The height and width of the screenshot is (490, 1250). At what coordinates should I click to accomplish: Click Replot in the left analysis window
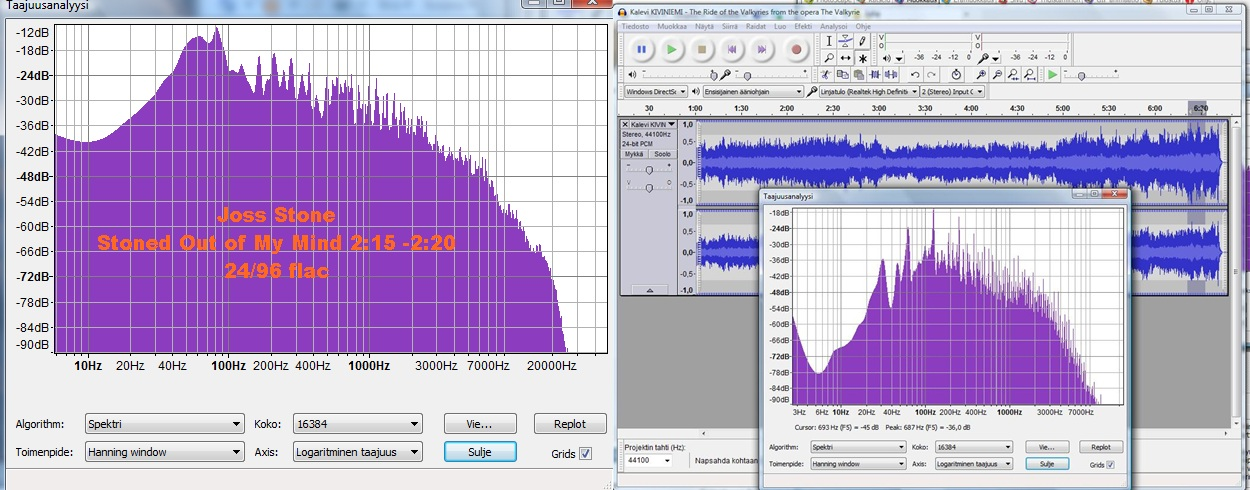(570, 423)
